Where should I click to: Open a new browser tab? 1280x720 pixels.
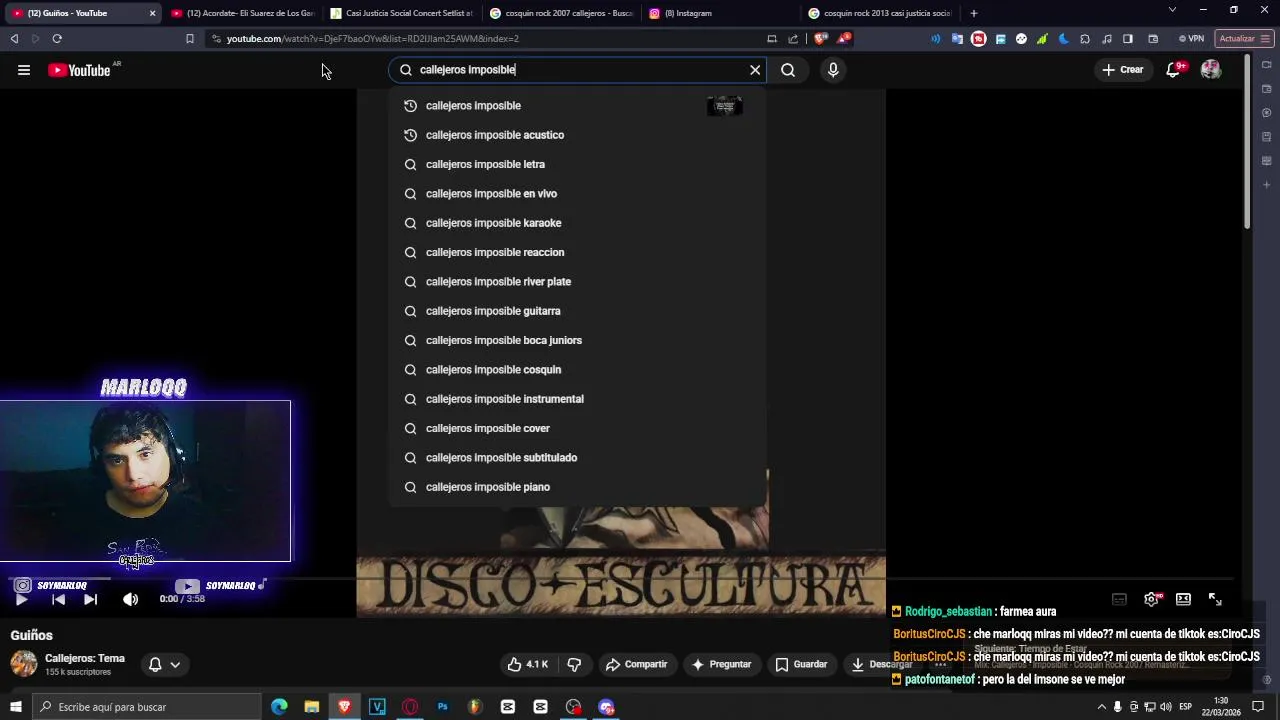tap(973, 13)
